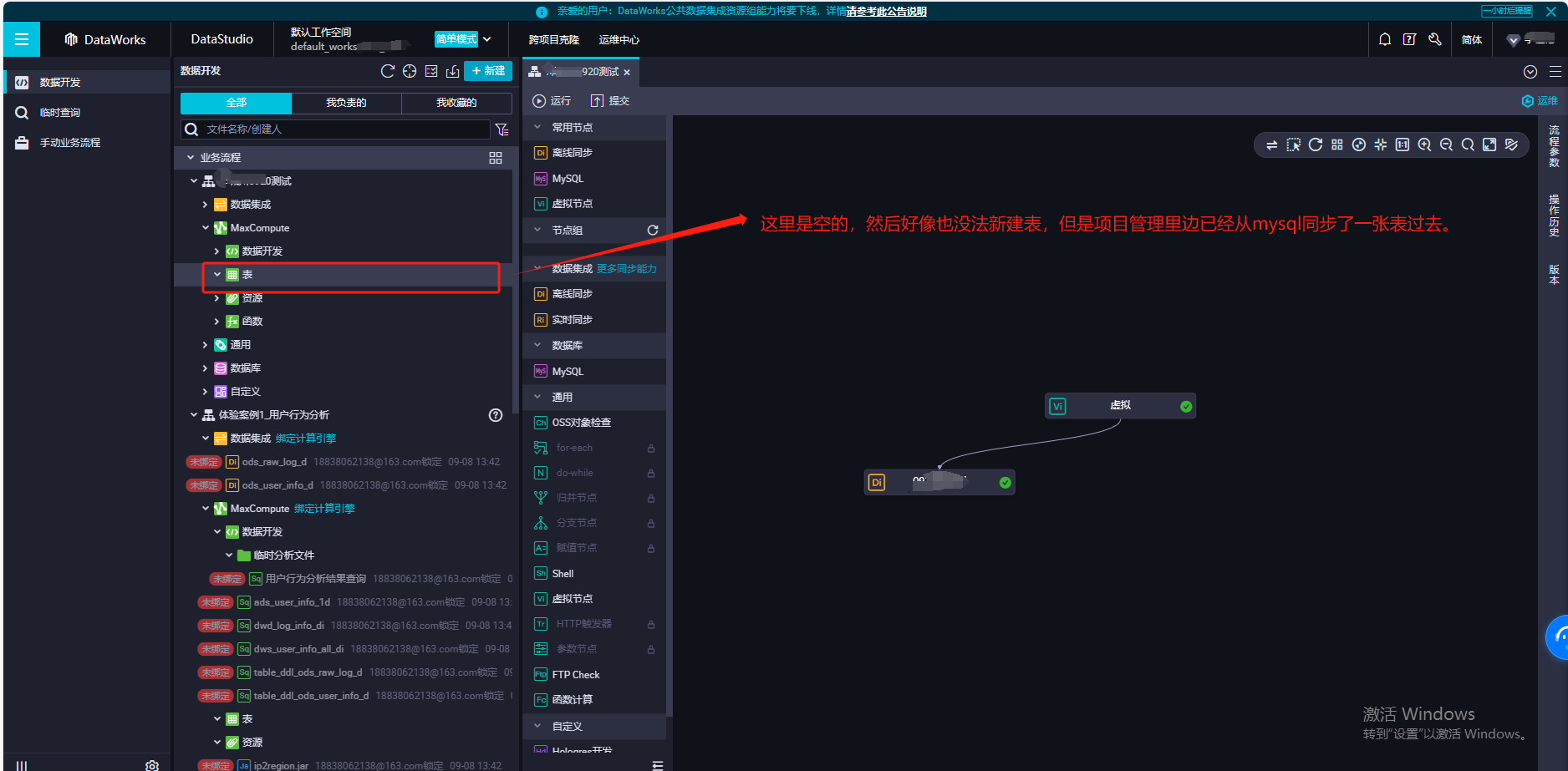
Task: Submit the workflow with 提交
Action: [x=610, y=101]
